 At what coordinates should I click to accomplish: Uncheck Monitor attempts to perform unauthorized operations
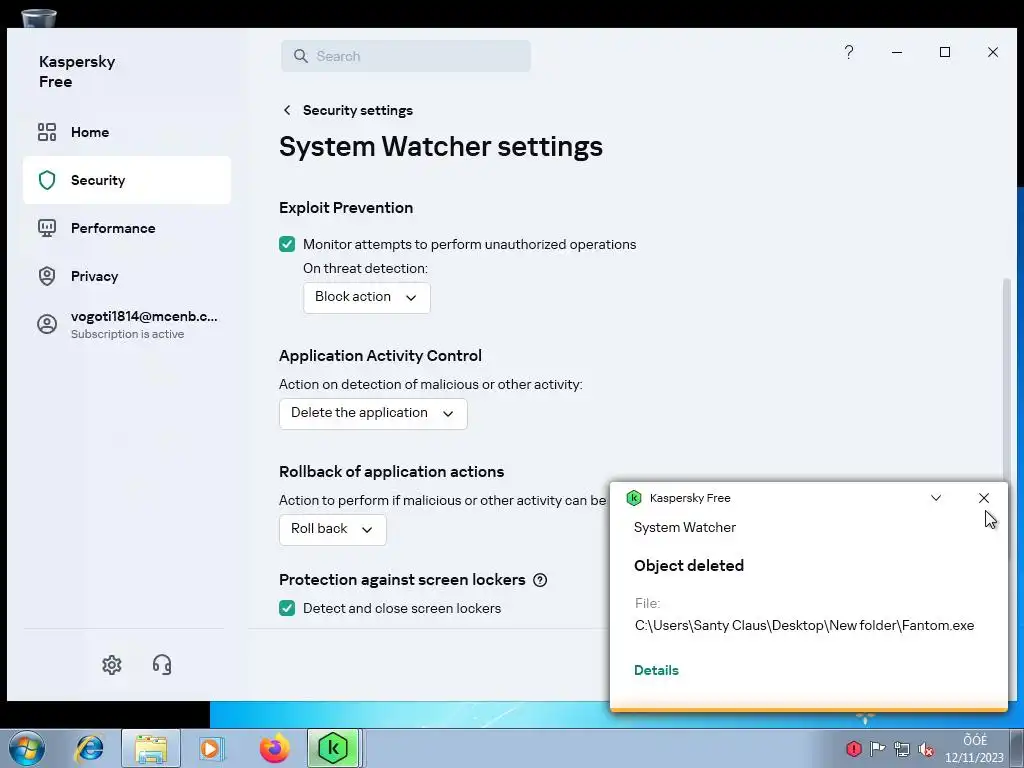click(287, 244)
